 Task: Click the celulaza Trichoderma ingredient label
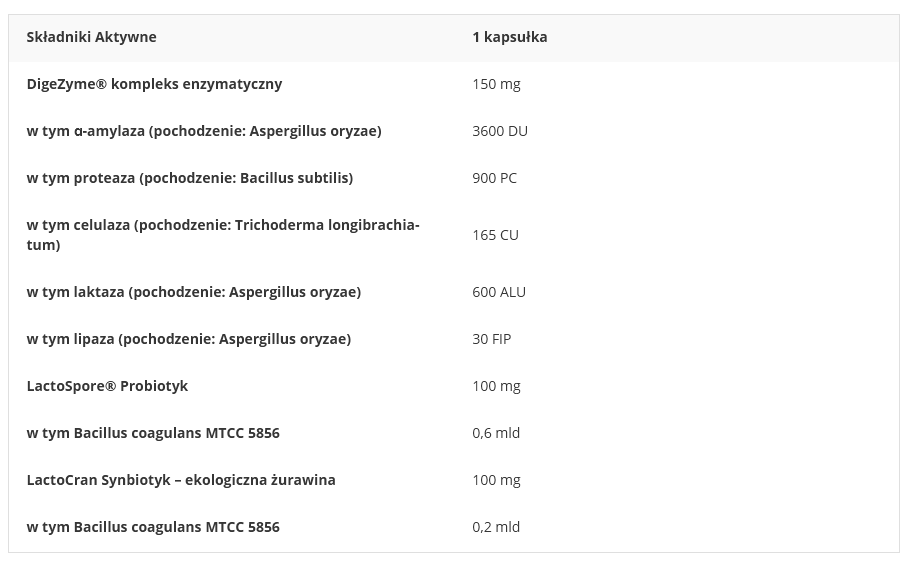[222, 234]
